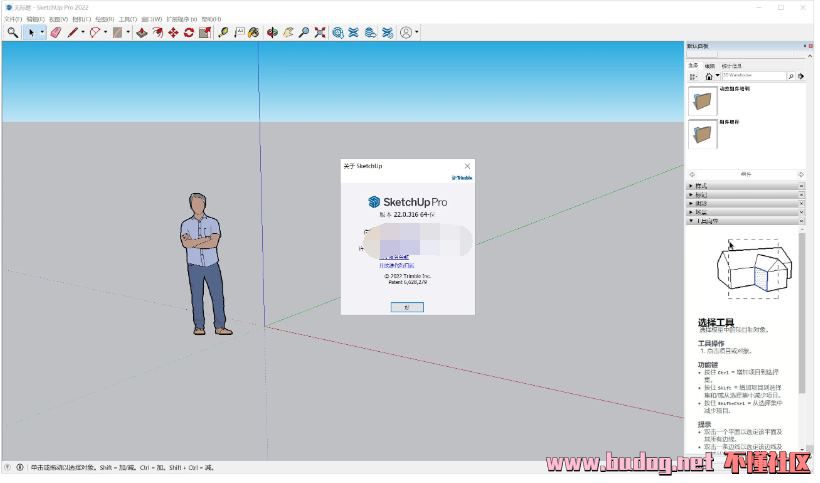Select the Scale tool
Image resolution: width=820 pixels, height=483 pixels.
tap(205, 32)
